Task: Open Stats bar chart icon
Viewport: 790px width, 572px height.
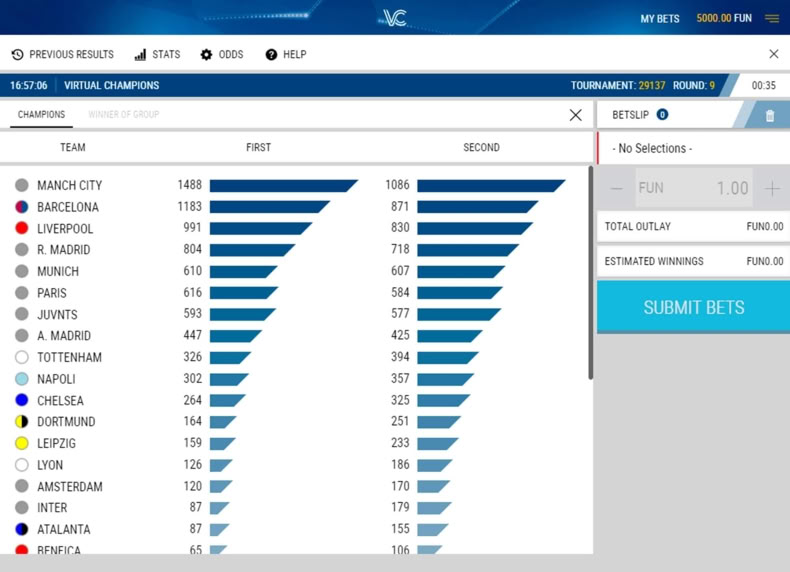Action: tap(141, 54)
